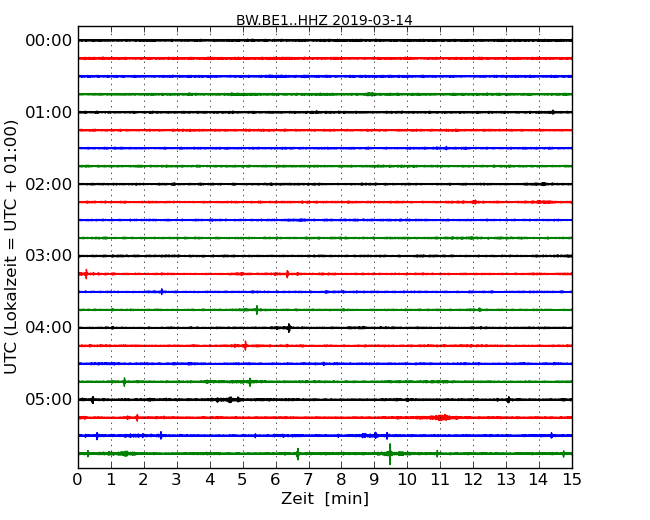This screenshot has width=650, height=520.
Task: Select the red spike near minute 5, 04:15 trace
Action: coord(245,346)
